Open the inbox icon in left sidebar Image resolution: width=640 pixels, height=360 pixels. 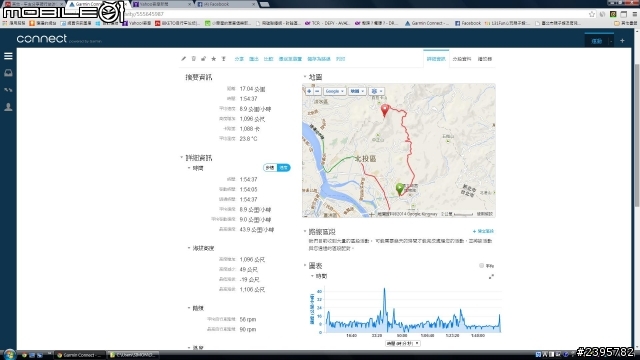pyautogui.click(x=8, y=73)
